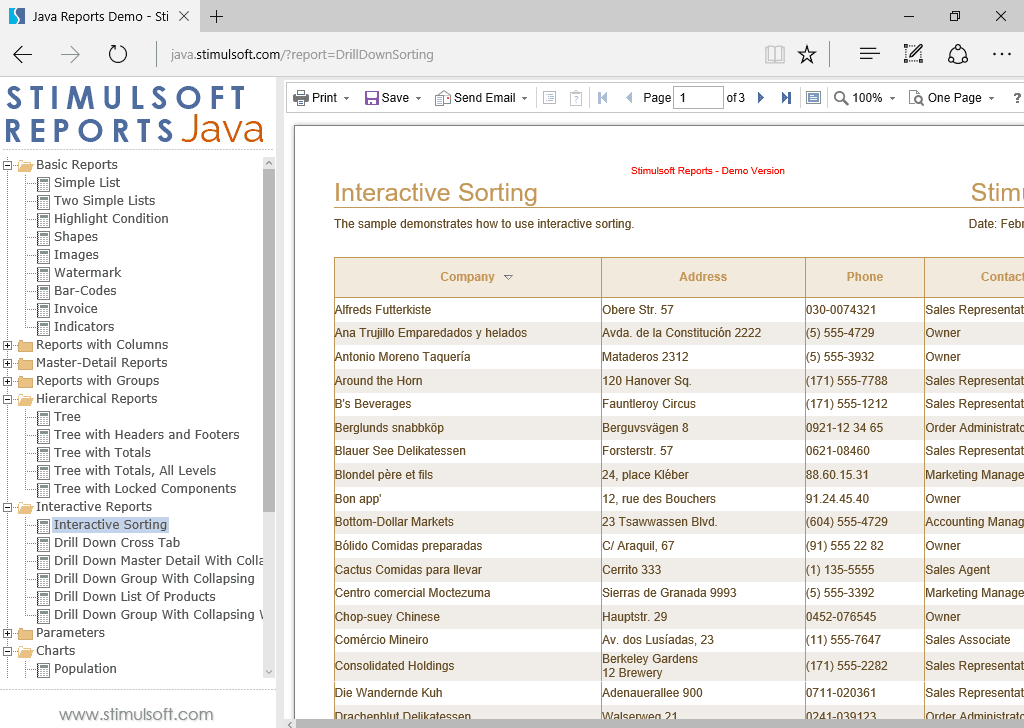Collapse the Interactive Reports folder
This screenshot has width=1024, height=728.
coord(7,507)
